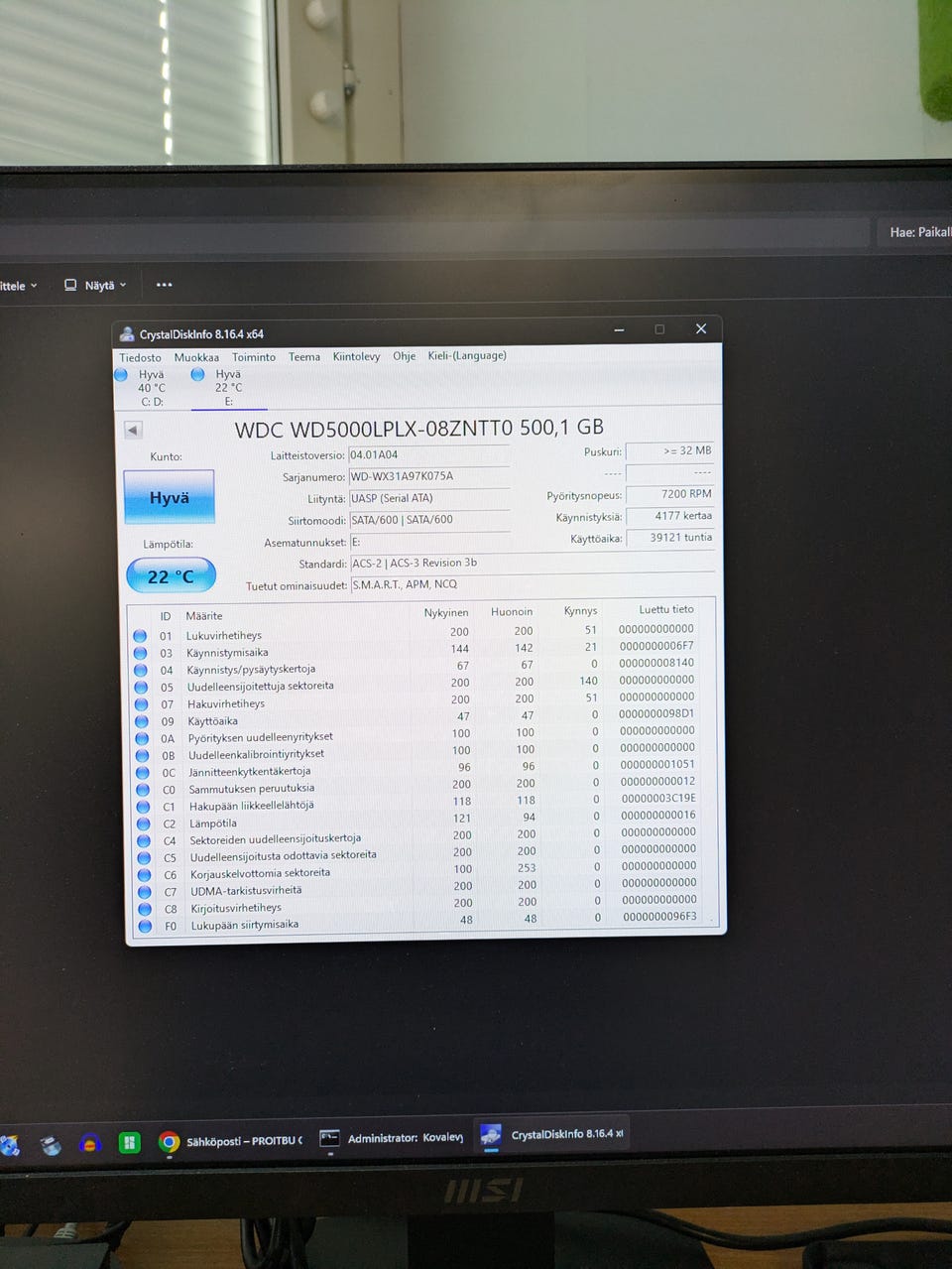Close the CrystalDiskInfo window
The width and height of the screenshot is (952, 1269).
(701, 328)
